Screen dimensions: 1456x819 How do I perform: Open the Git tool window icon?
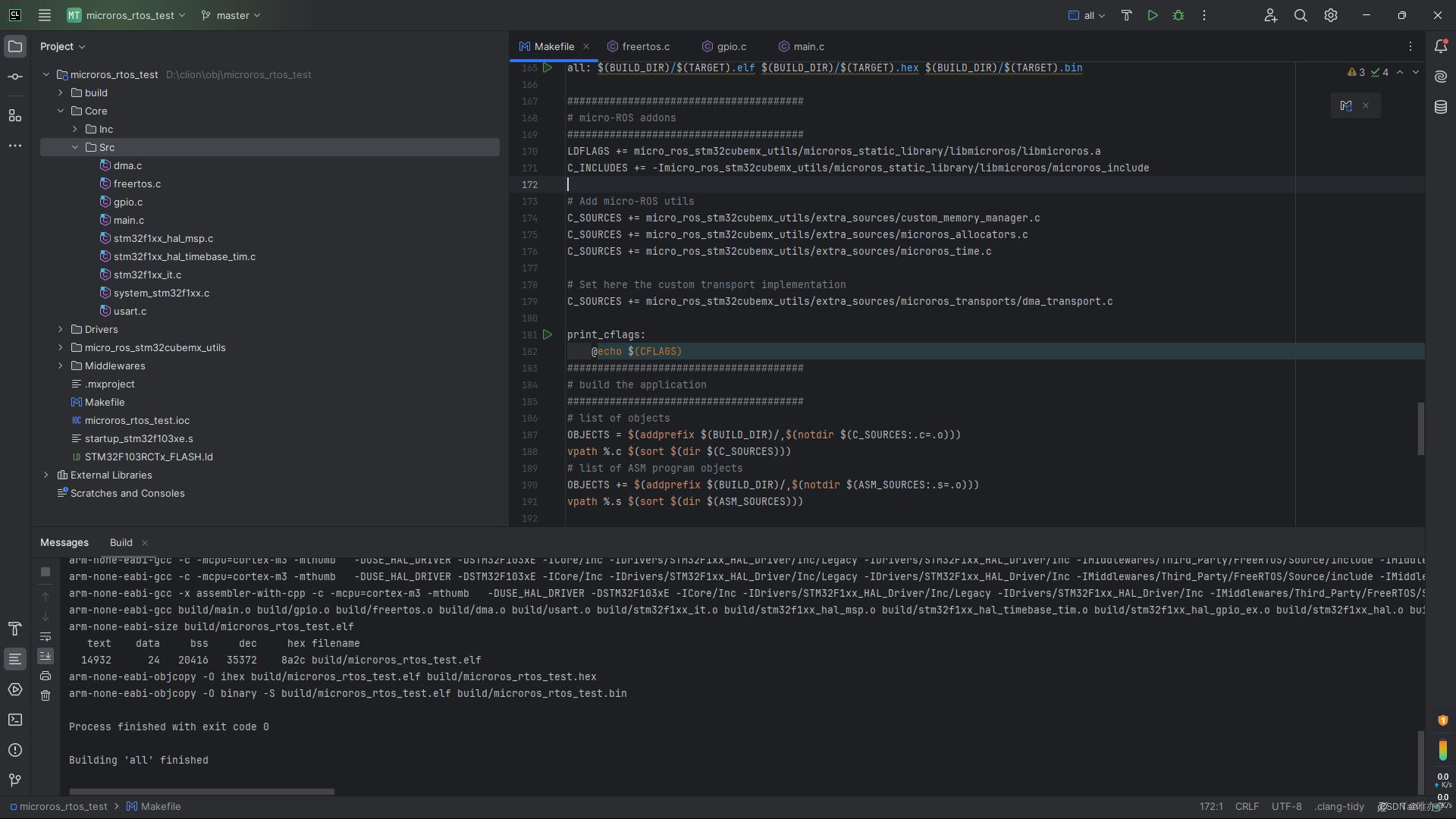pos(14,780)
